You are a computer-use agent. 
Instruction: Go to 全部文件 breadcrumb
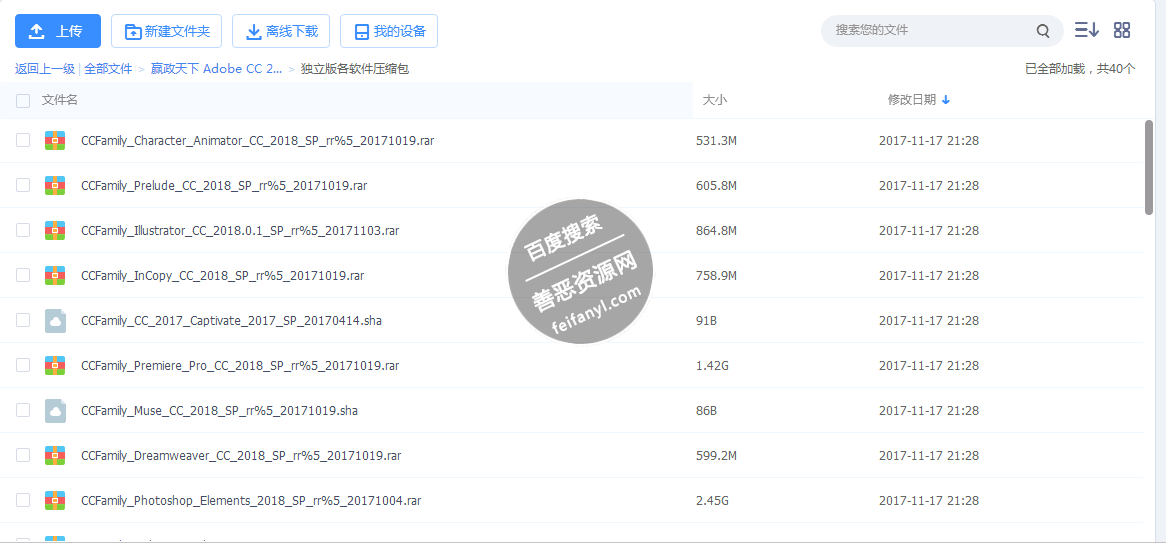108,69
